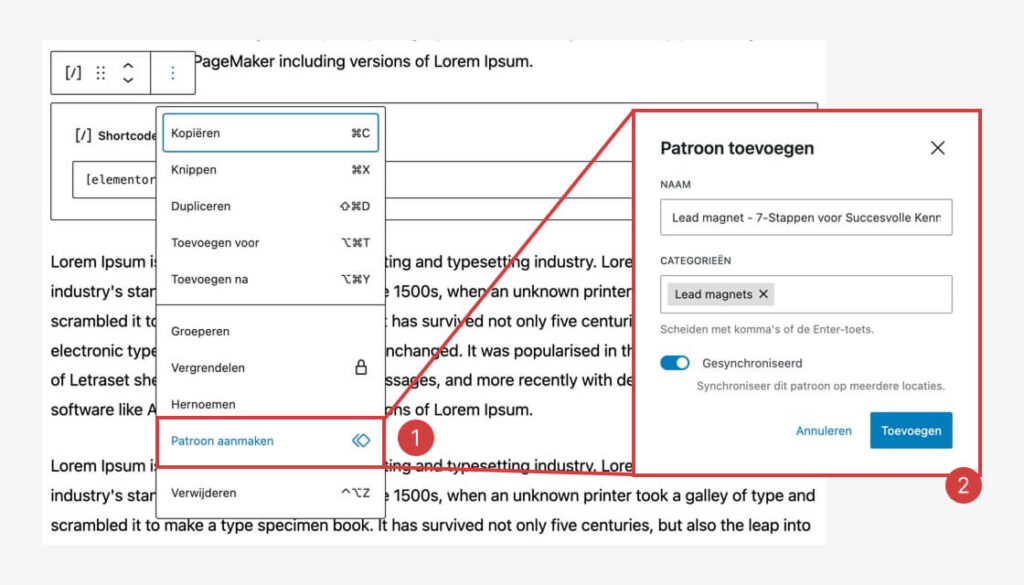The height and width of the screenshot is (585, 1024).
Task: Click the pattern diamond icon beside Patroon aanmaken
Action: (361, 441)
